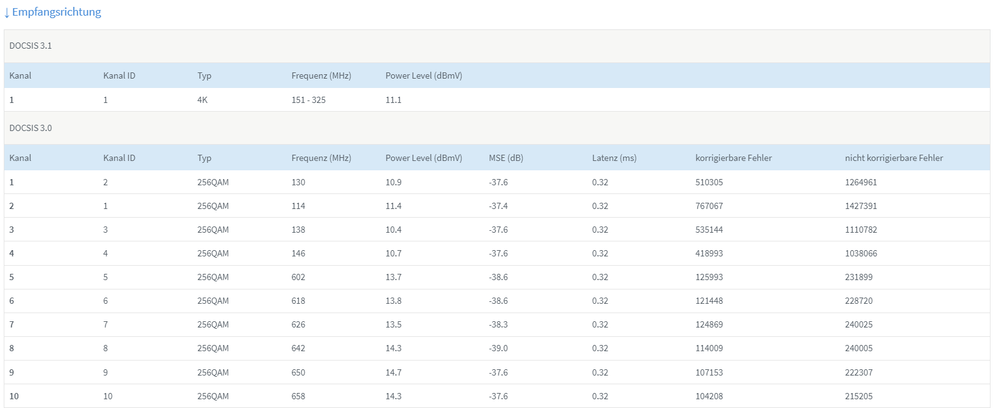
Task: Click frequency value 658
Action: click(x=298, y=397)
